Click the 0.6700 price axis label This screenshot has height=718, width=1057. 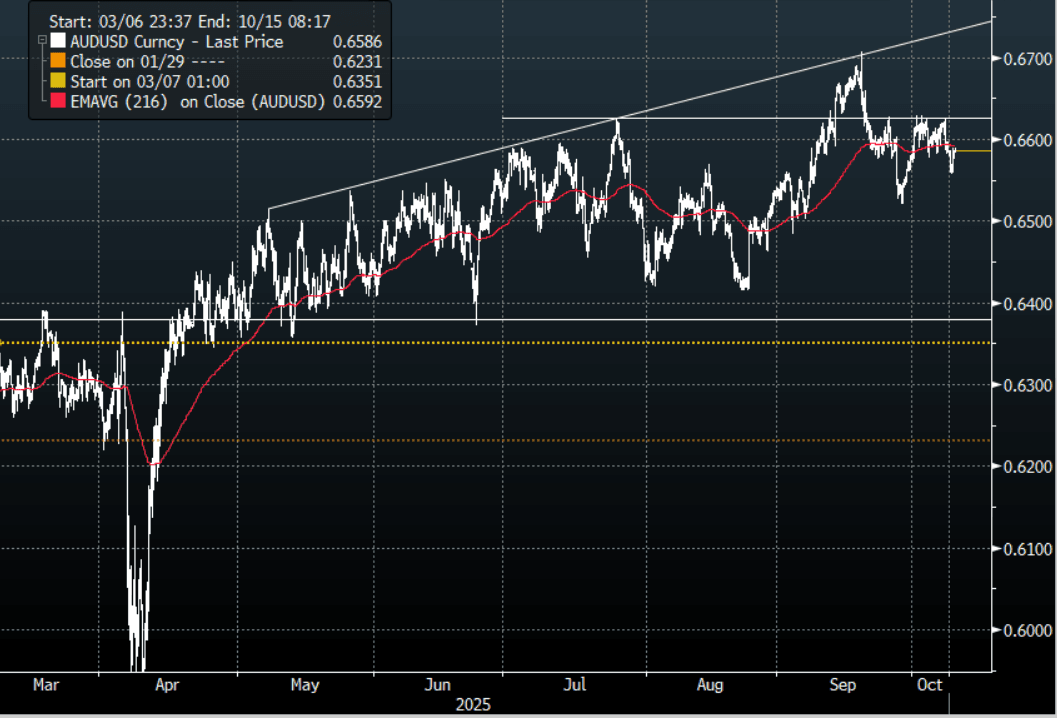pos(1022,59)
